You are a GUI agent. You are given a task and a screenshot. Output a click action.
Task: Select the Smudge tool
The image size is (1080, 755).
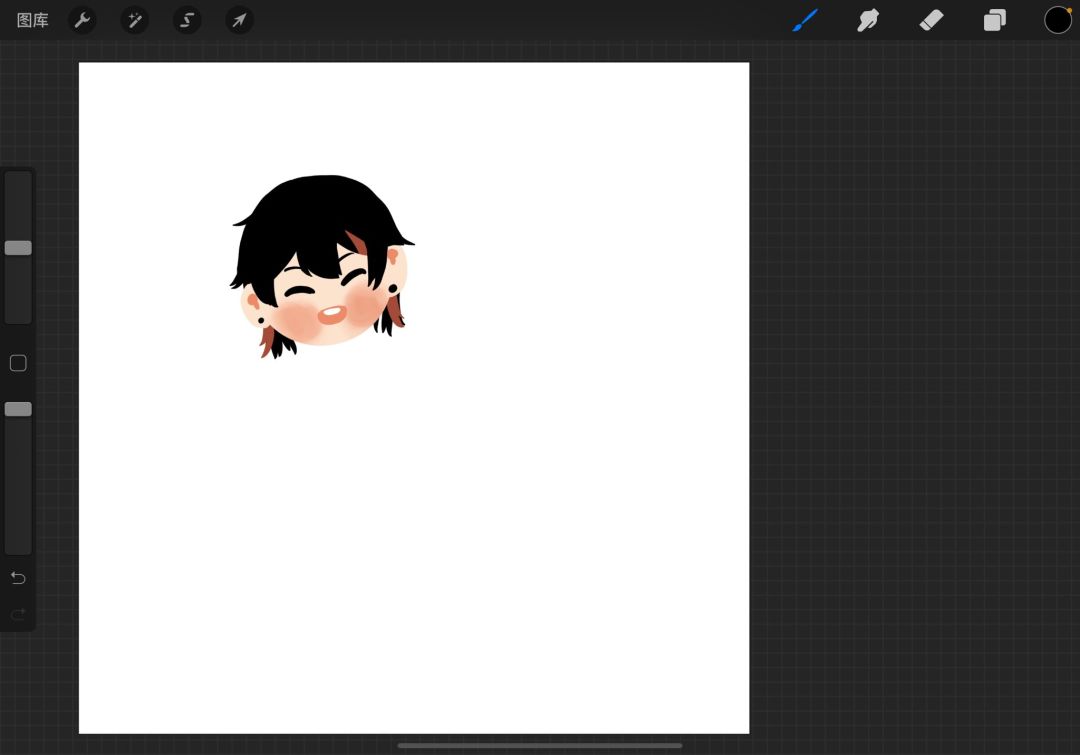(868, 21)
